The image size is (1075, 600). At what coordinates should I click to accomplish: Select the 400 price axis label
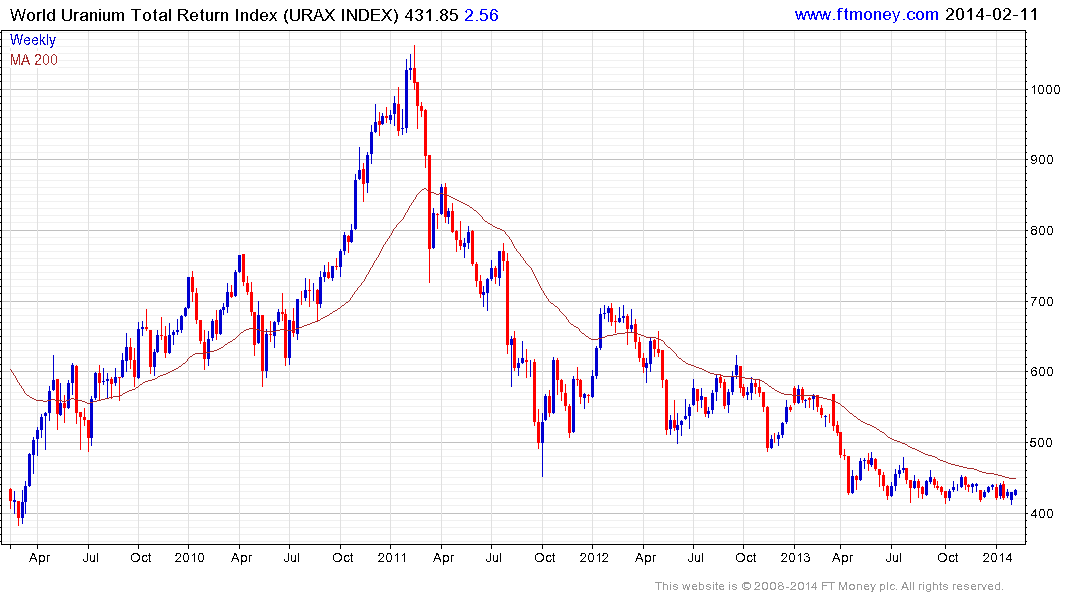click(1042, 514)
